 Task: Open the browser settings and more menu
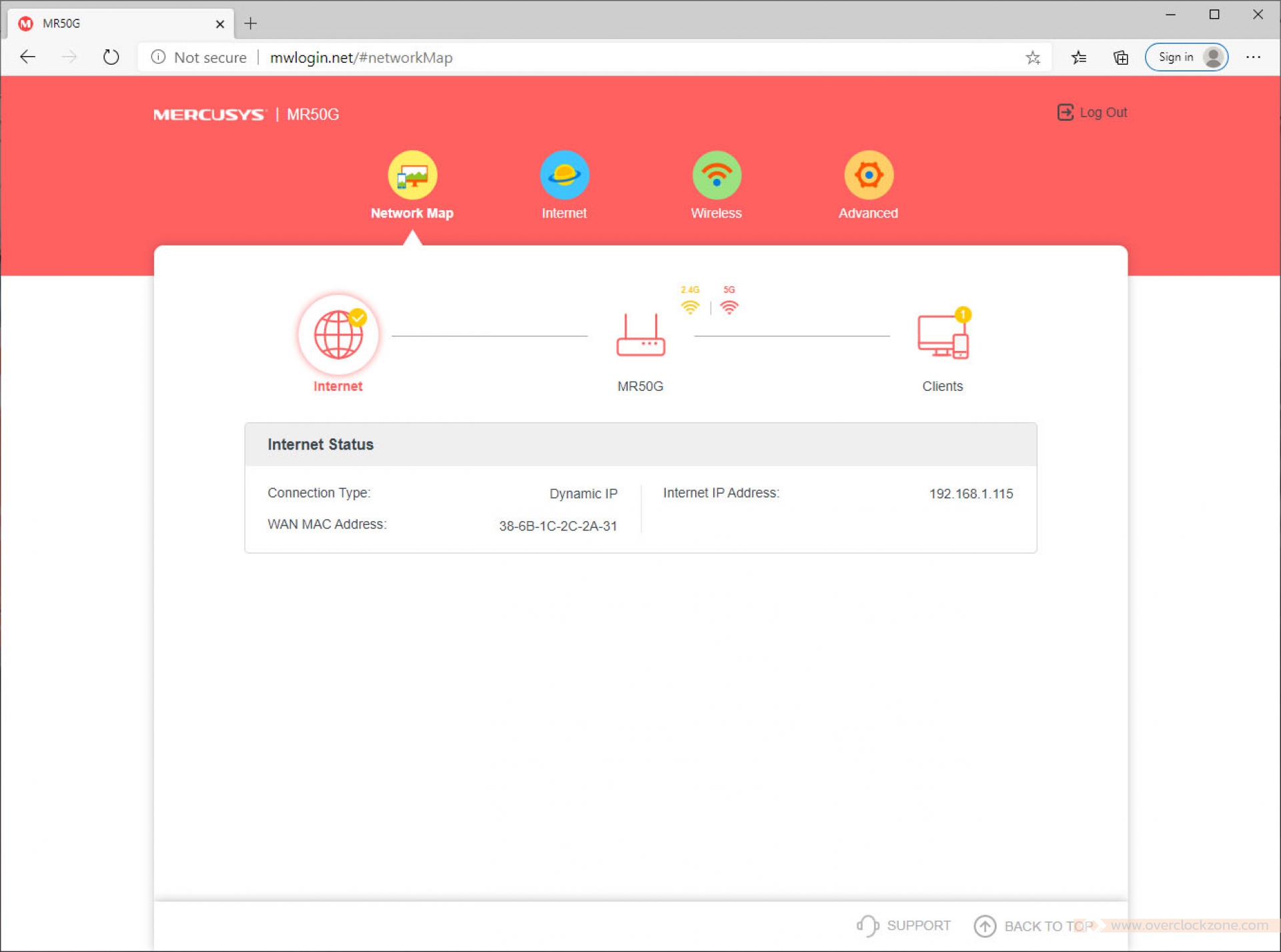tap(1253, 57)
